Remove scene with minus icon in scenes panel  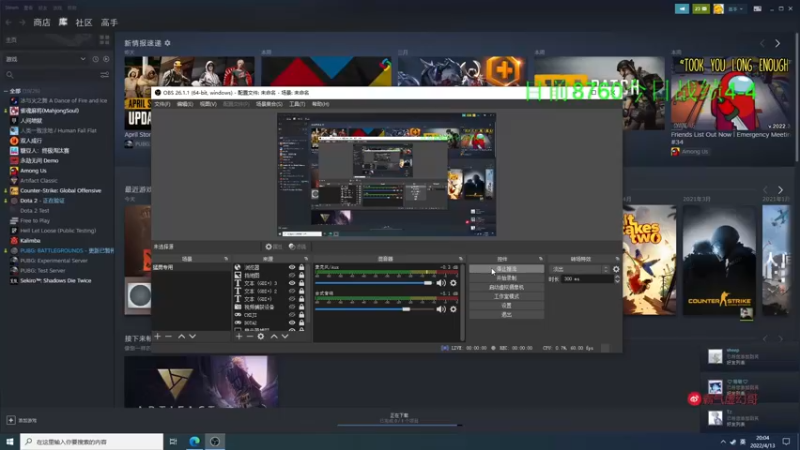click(x=168, y=336)
